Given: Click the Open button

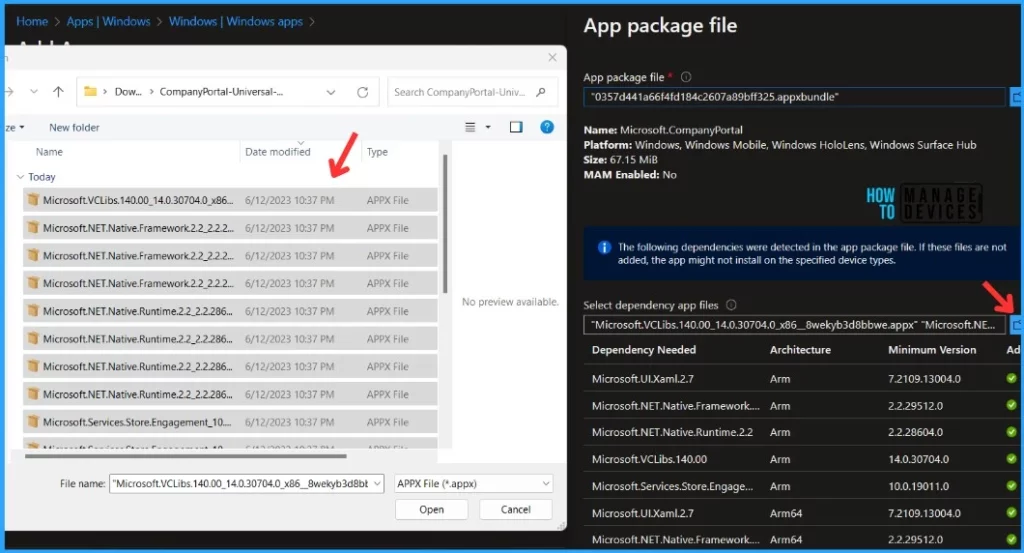Looking at the screenshot, I should pyautogui.click(x=432, y=509).
